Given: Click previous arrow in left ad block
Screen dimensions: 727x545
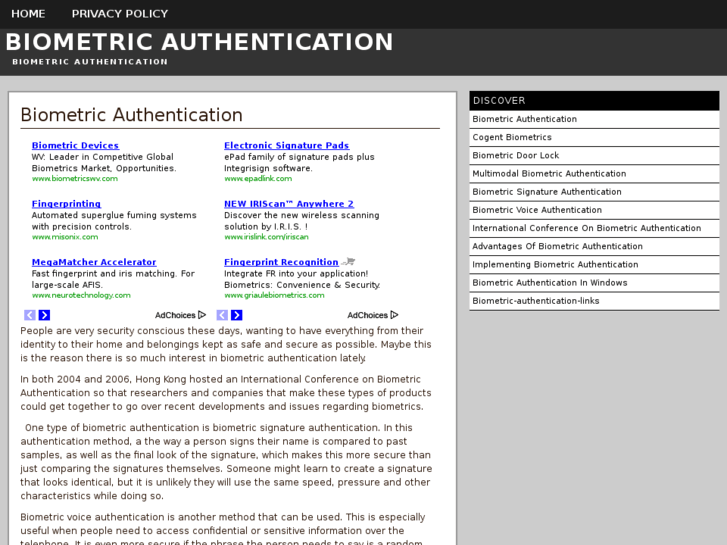Looking at the screenshot, I should (30, 315).
